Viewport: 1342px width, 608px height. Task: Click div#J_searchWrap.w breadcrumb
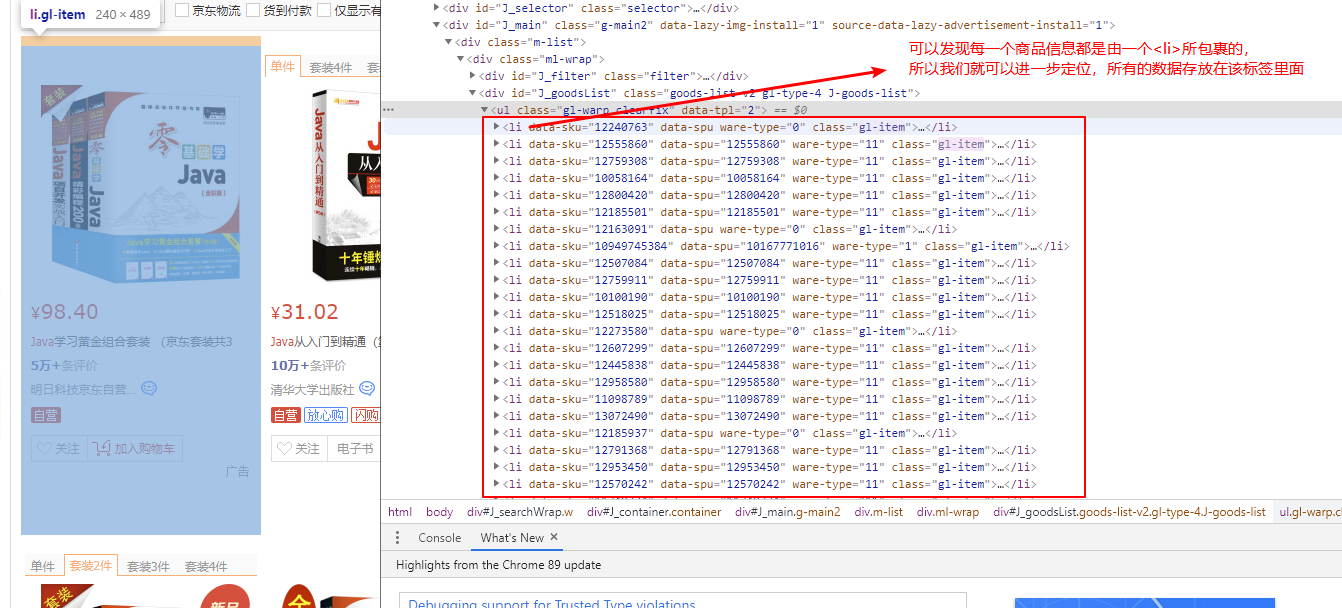[520, 512]
